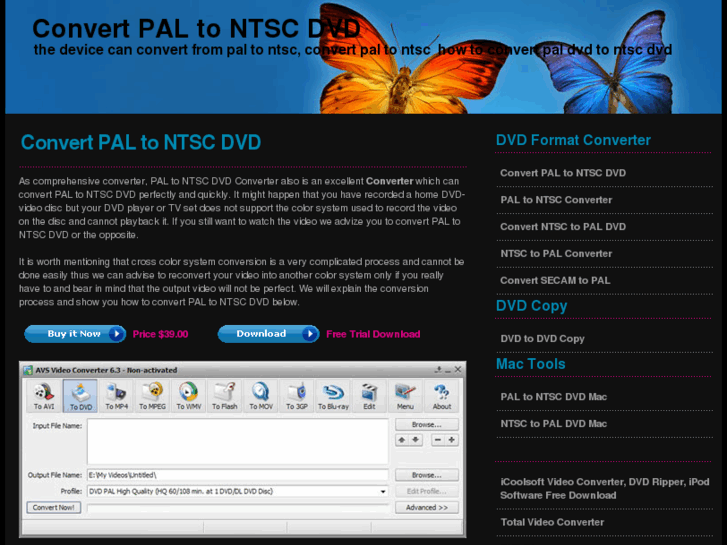Open the PAL to NTSC DVD Mac link
727x545 pixels.
pyautogui.click(x=554, y=397)
